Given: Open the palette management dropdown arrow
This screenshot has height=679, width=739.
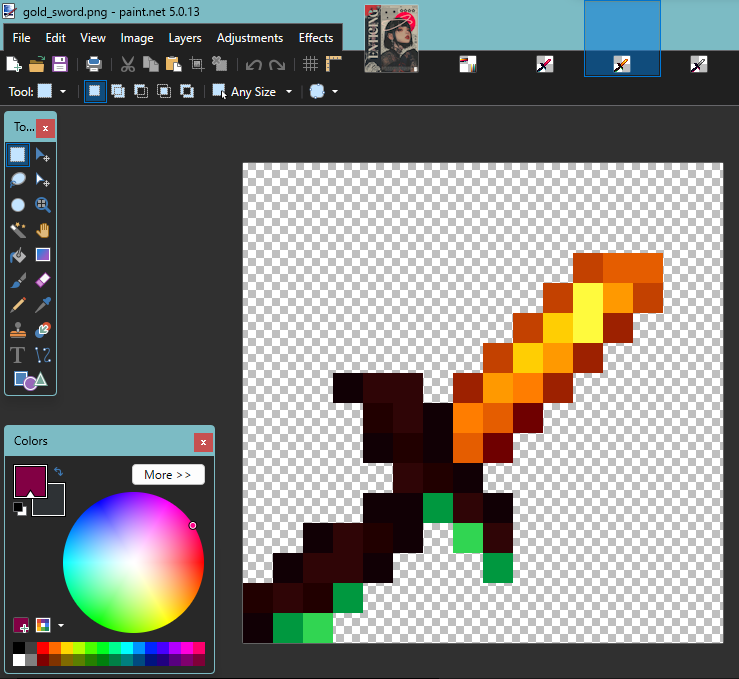Looking at the screenshot, I should click(x=61, y=626).
